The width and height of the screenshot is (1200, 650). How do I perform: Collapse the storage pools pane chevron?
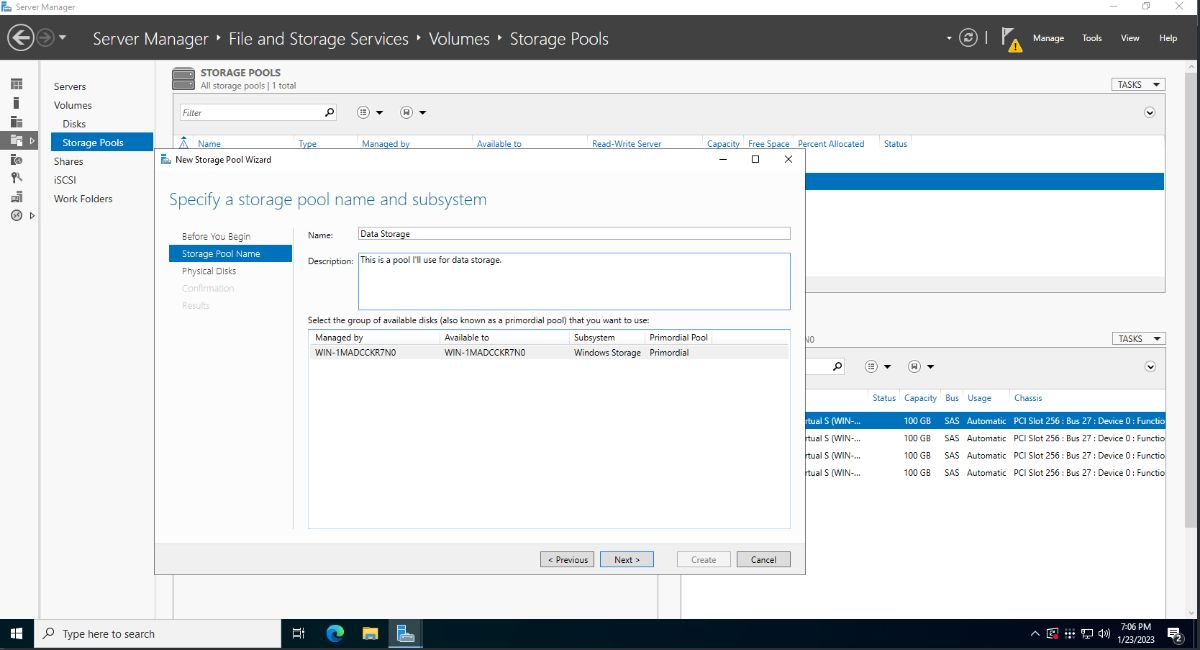click(x=1150, y=112)
